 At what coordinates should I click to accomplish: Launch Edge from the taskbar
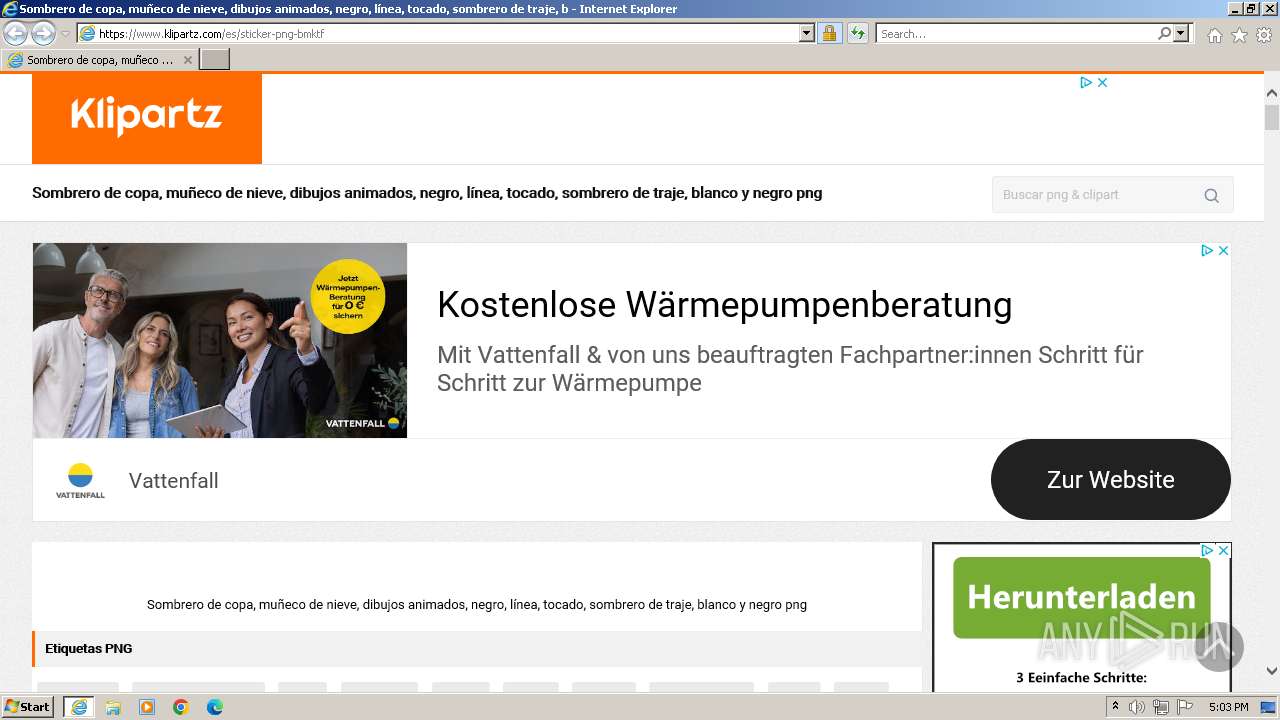pos(215,707)
